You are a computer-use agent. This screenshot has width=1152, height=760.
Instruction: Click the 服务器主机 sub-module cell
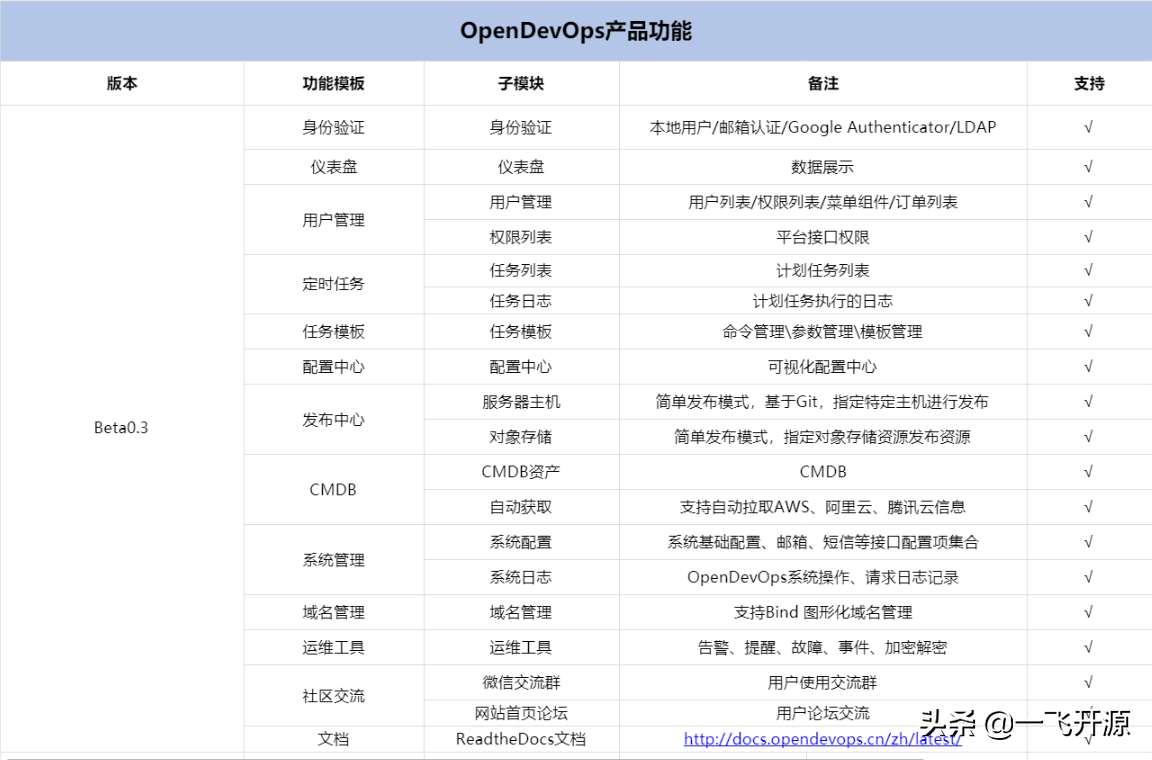[521, 402]
